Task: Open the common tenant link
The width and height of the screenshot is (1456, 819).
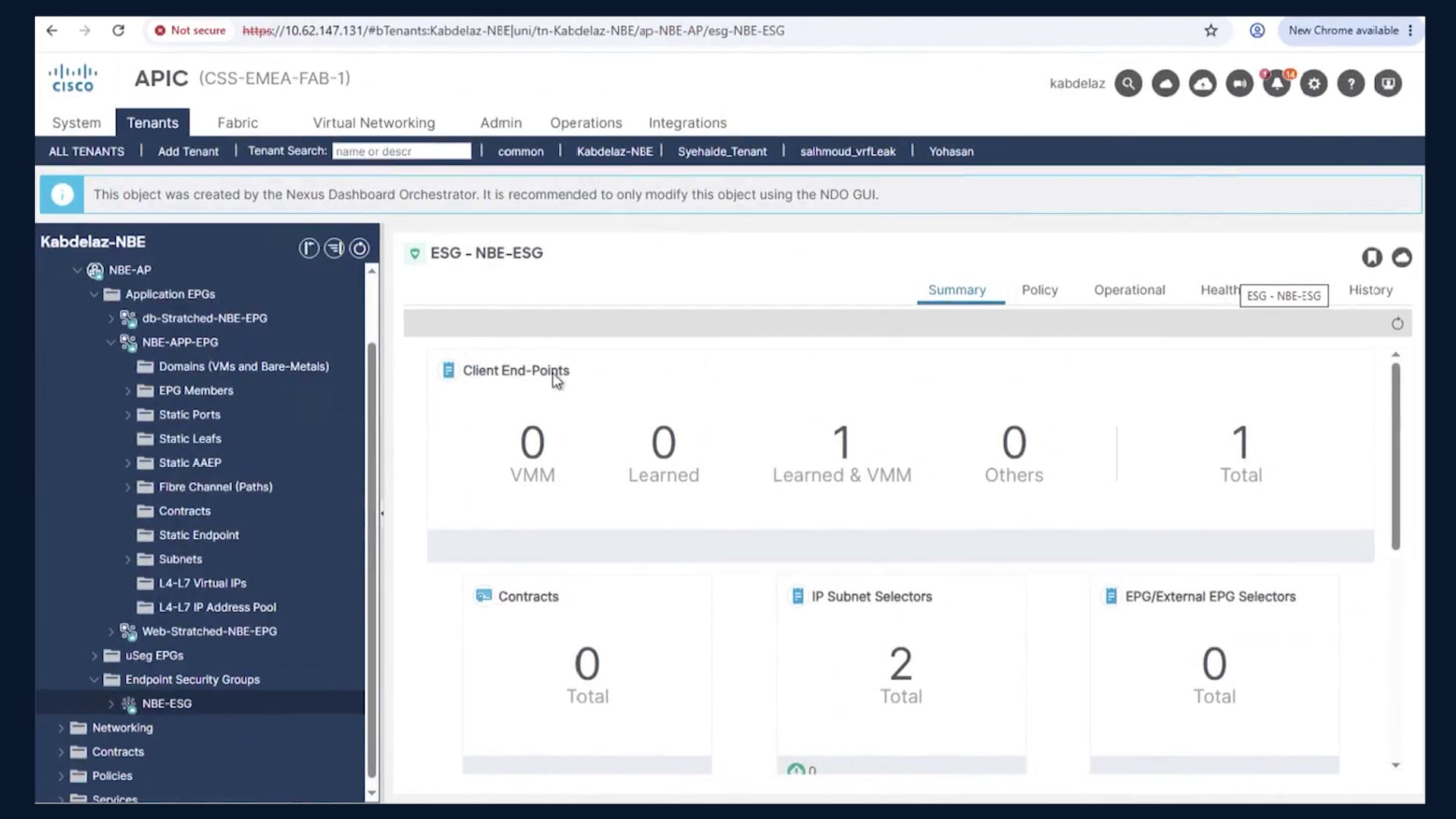Action: pos(520,152)
